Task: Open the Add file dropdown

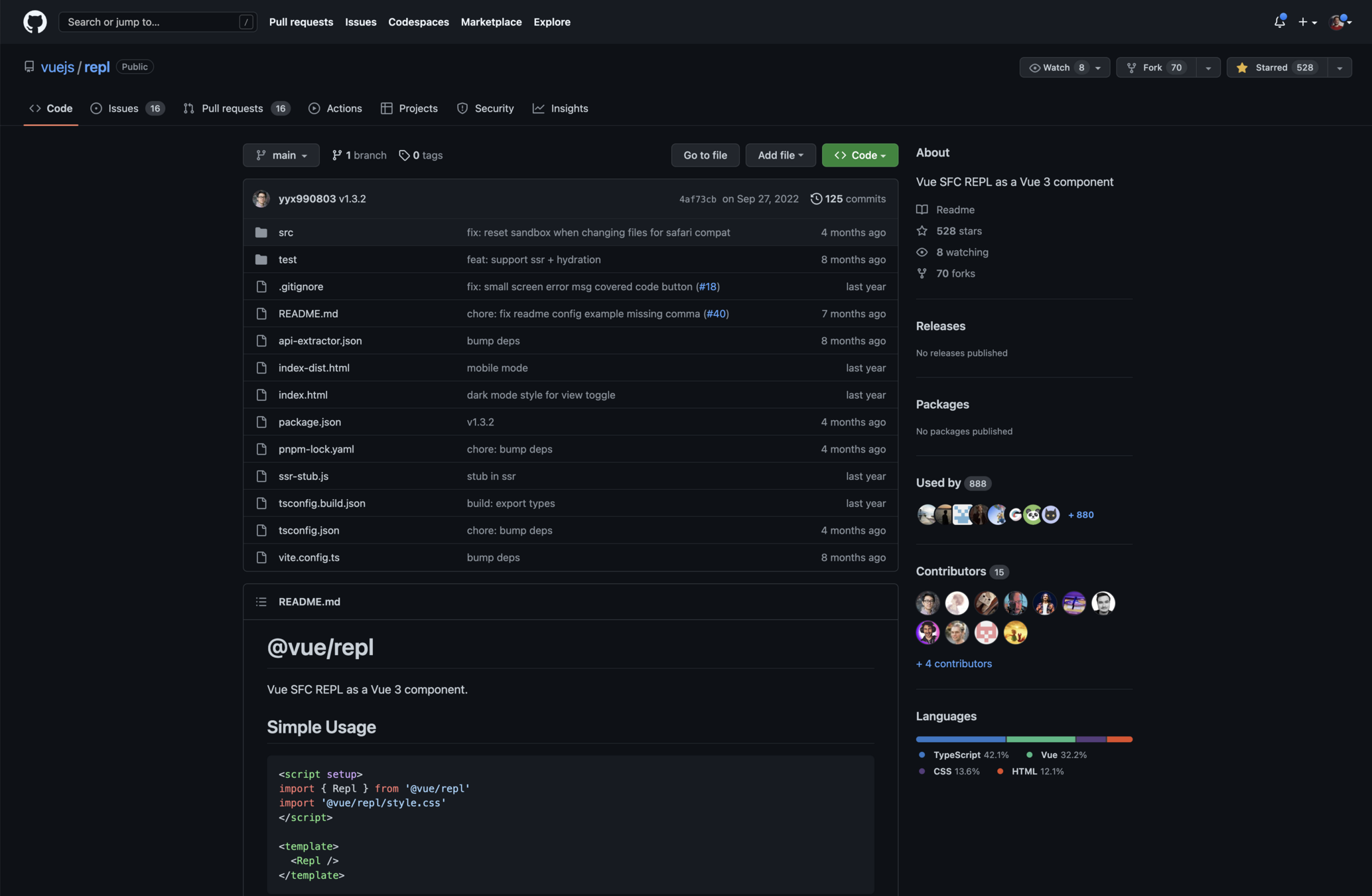Action: [x=780, y=155]
